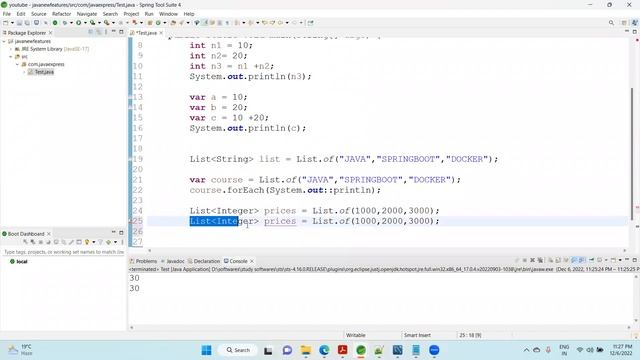This screenshot has width=640, height=360.
Task: Maximize the Console panel
Action: tap(635, 260)
